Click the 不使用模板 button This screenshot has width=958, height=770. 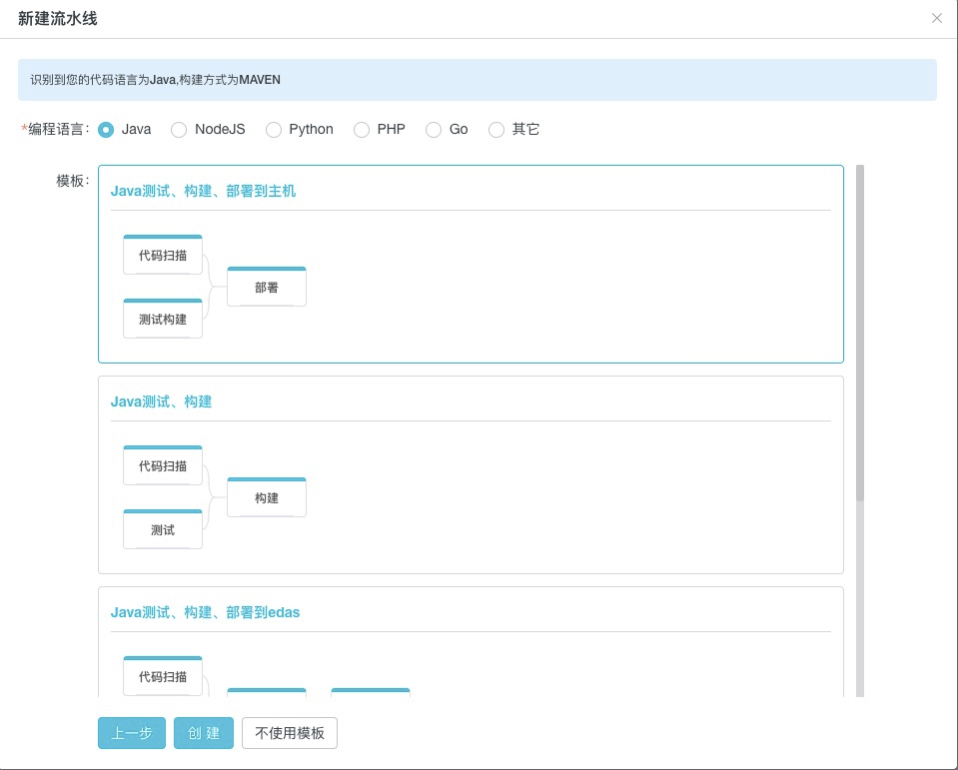point(290,733)
